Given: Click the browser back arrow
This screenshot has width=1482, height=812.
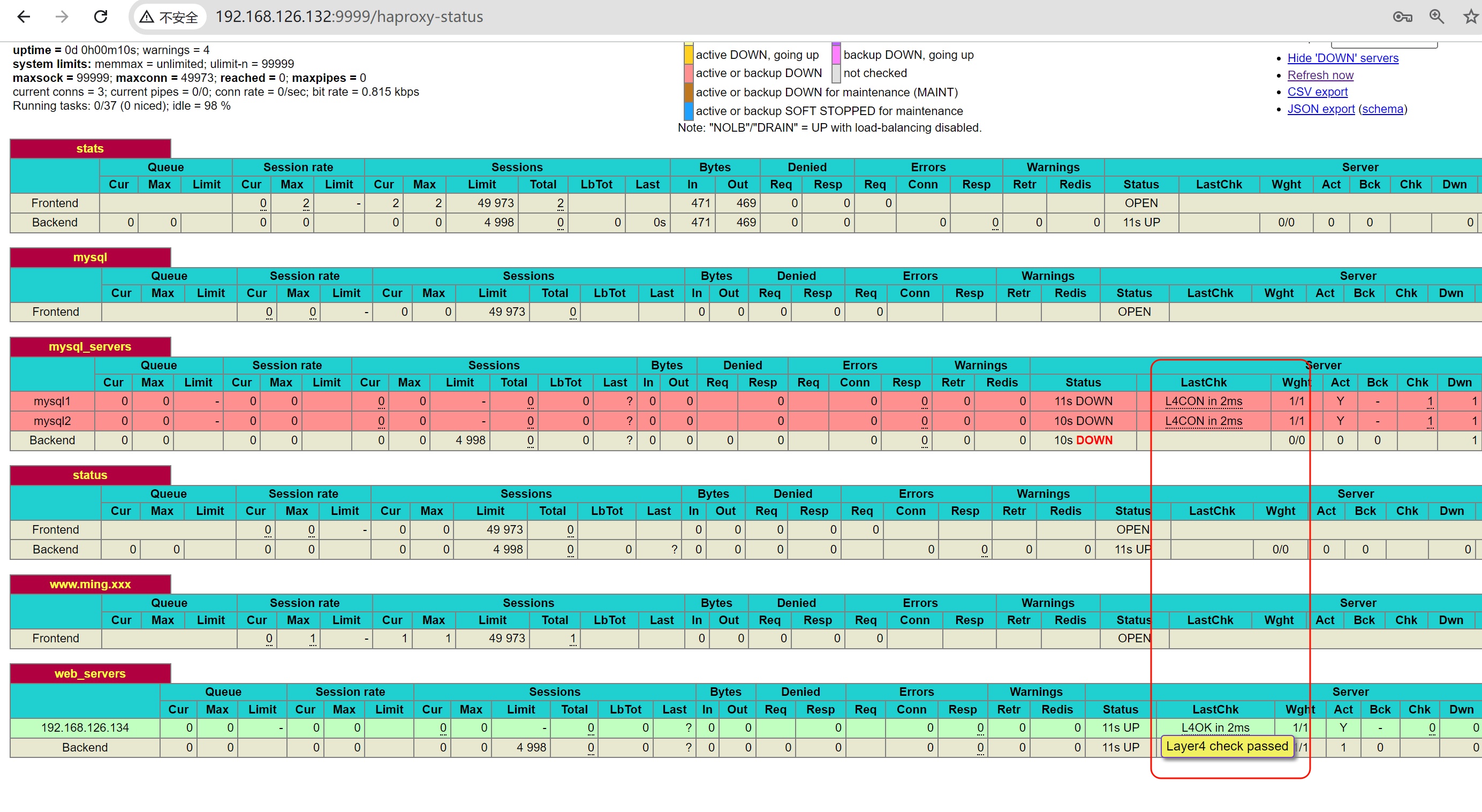Looking at the screenshot, I should [x=24, y=17].
